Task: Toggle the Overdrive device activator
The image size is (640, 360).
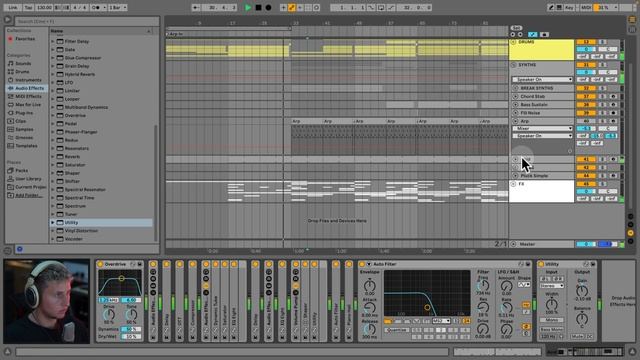Action: click(x=100, y=264)
